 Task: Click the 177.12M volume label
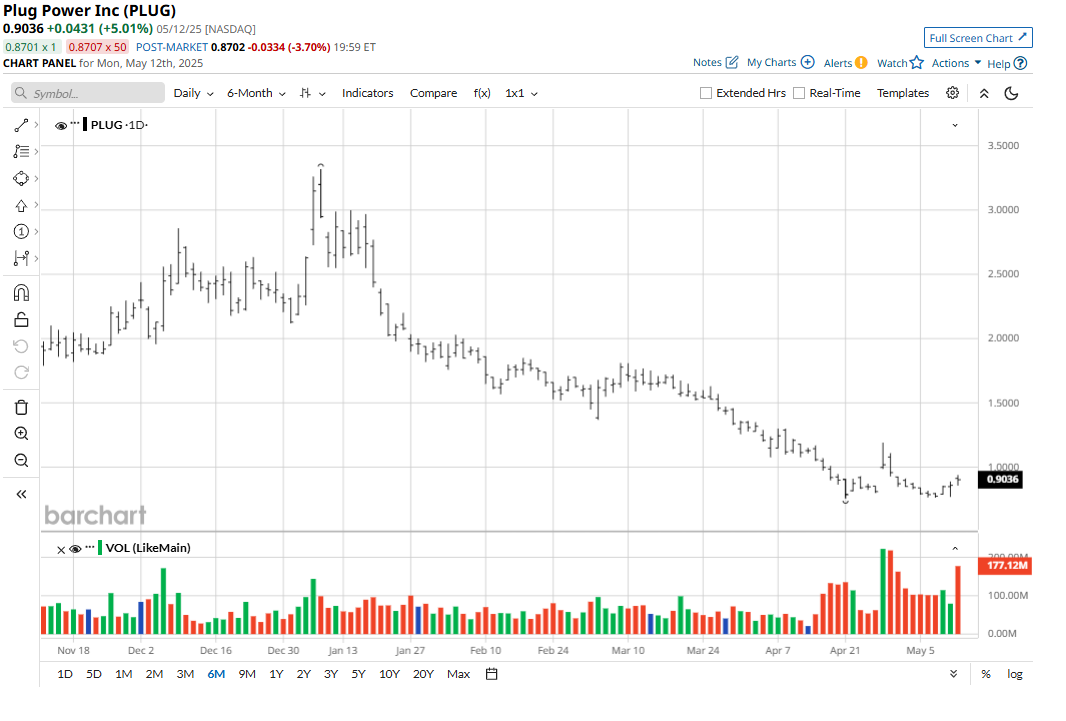1005,565
